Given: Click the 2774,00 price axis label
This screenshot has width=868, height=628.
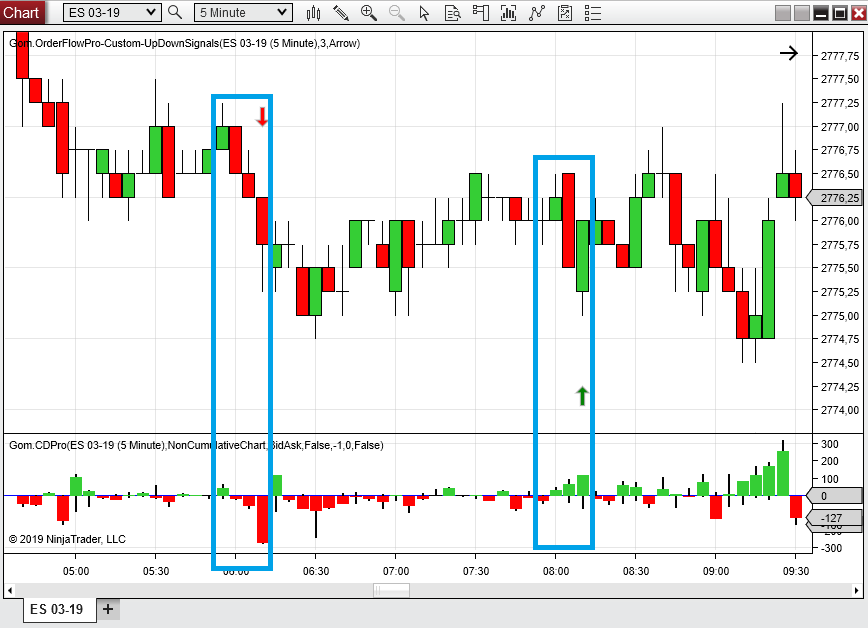Looking at the screenshot, I should (840, 410).
